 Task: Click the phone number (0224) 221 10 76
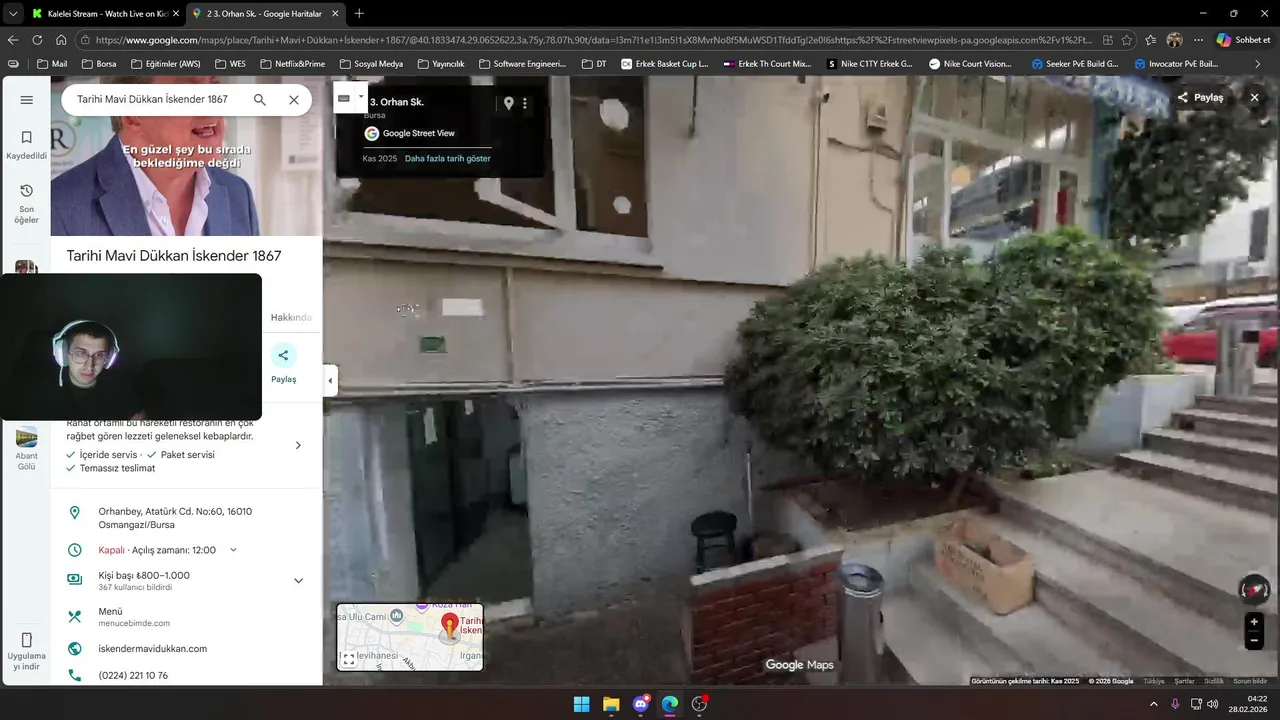133,676
